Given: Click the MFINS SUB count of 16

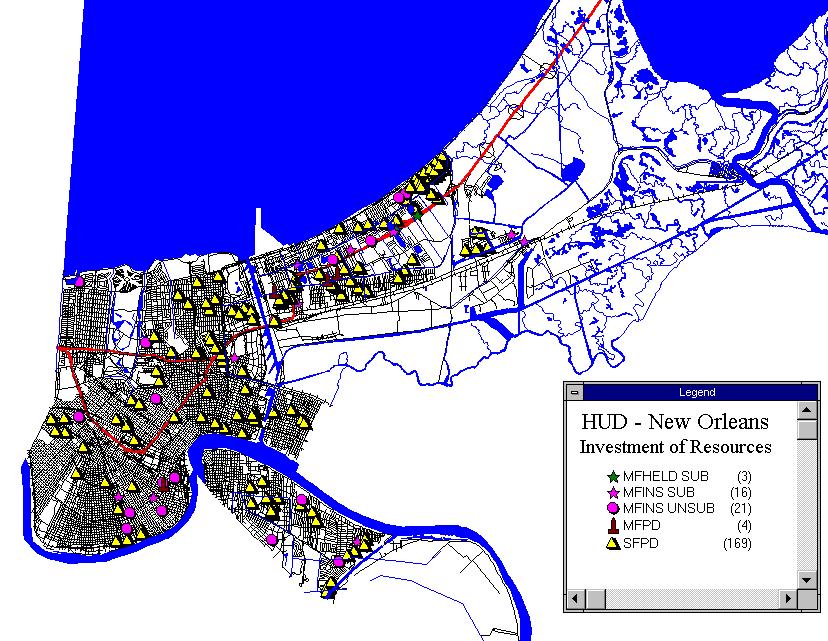Looking at the screenshot, I should click(741, 494).
